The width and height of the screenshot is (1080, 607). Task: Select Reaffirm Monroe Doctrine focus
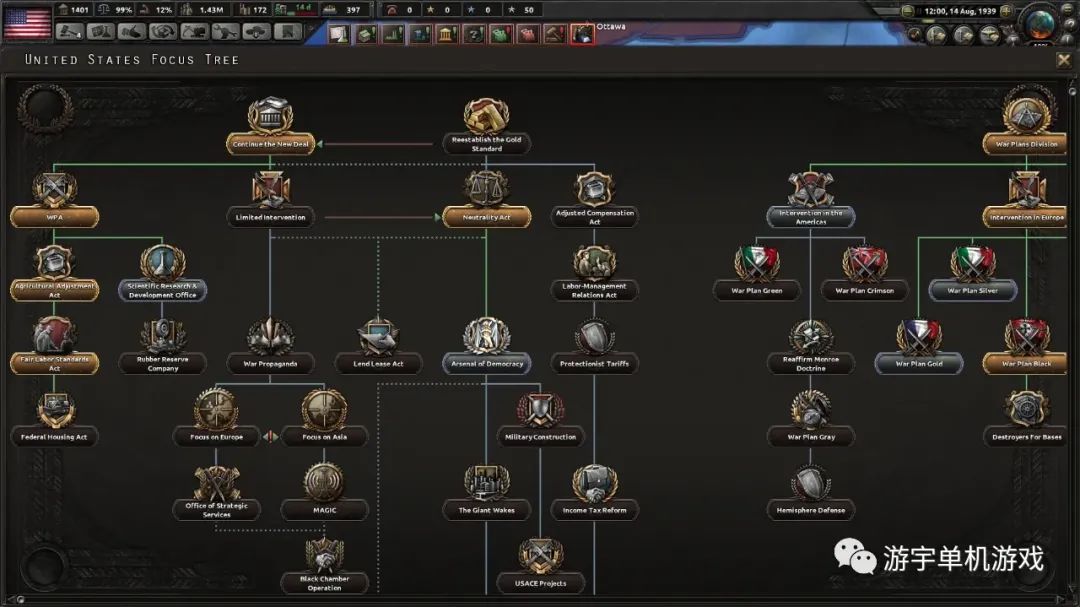(811, 346)
